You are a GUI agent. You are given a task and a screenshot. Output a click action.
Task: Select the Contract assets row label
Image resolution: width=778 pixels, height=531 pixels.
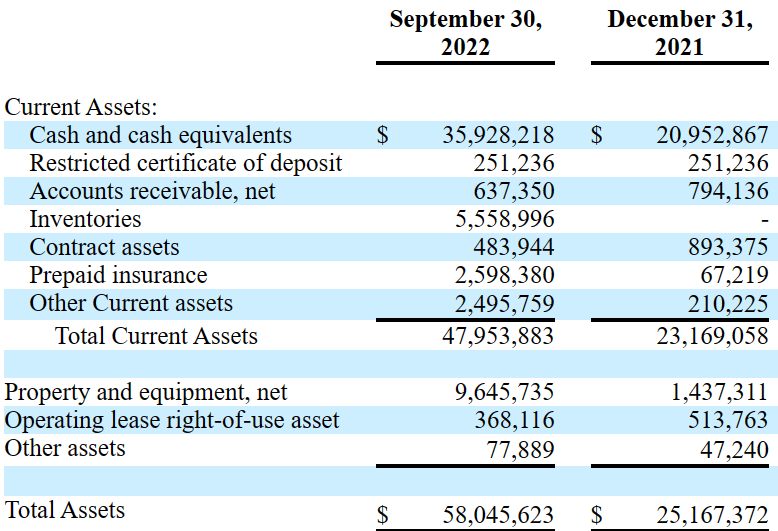tap(104, 247)
